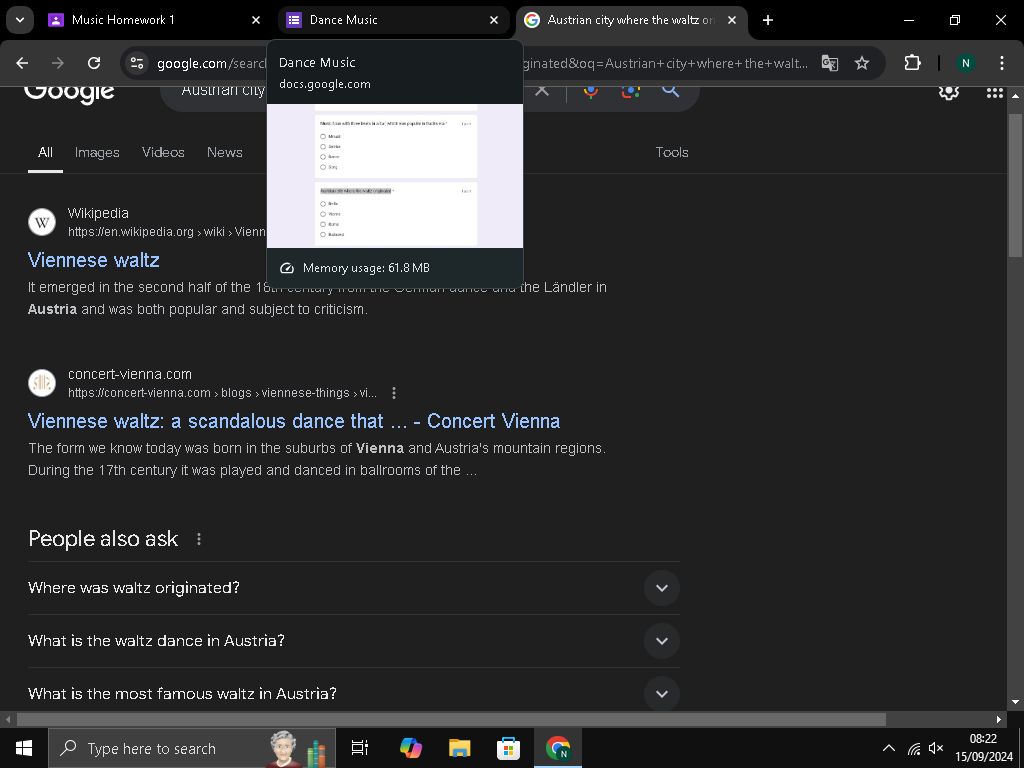Screen dimensions: 1024x768
Task: Clear the search box with the X
Action: (x=542, y=91)
